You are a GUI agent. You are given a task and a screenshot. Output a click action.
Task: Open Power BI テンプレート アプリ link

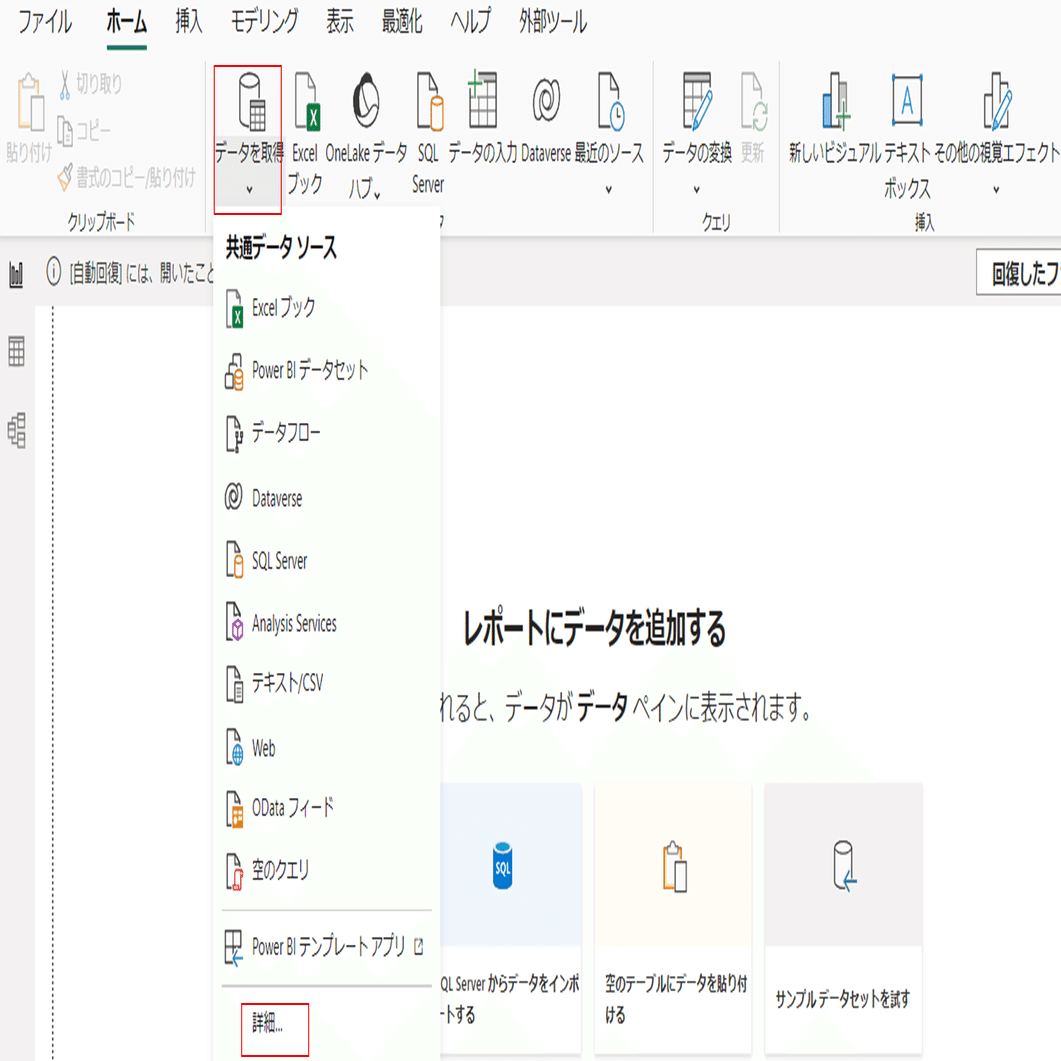327,947
